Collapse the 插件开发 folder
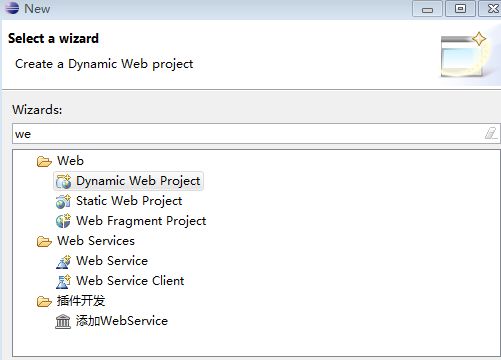This screenshot has height=360, width=501. (44, 301)
